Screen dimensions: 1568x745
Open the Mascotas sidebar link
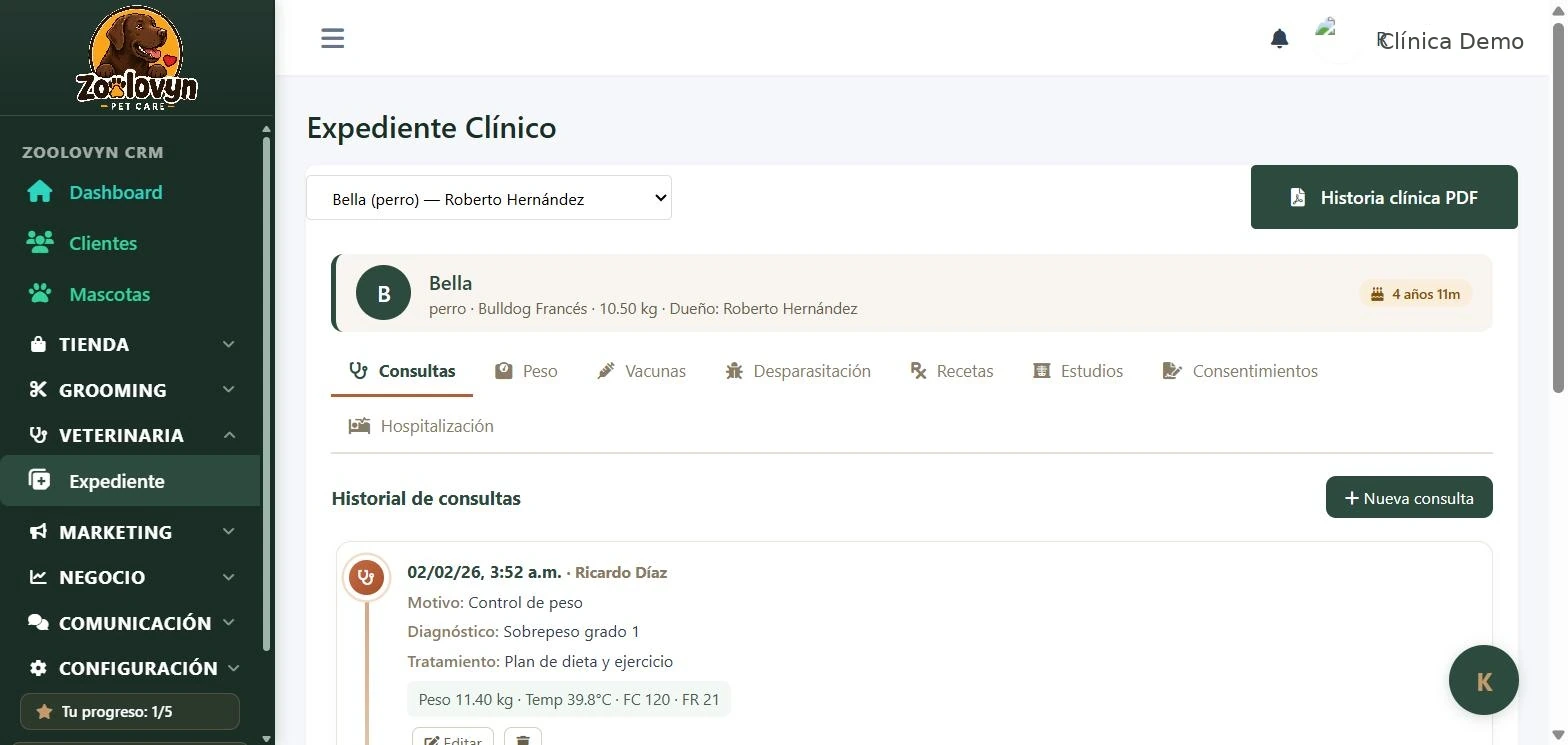(110, 294)
